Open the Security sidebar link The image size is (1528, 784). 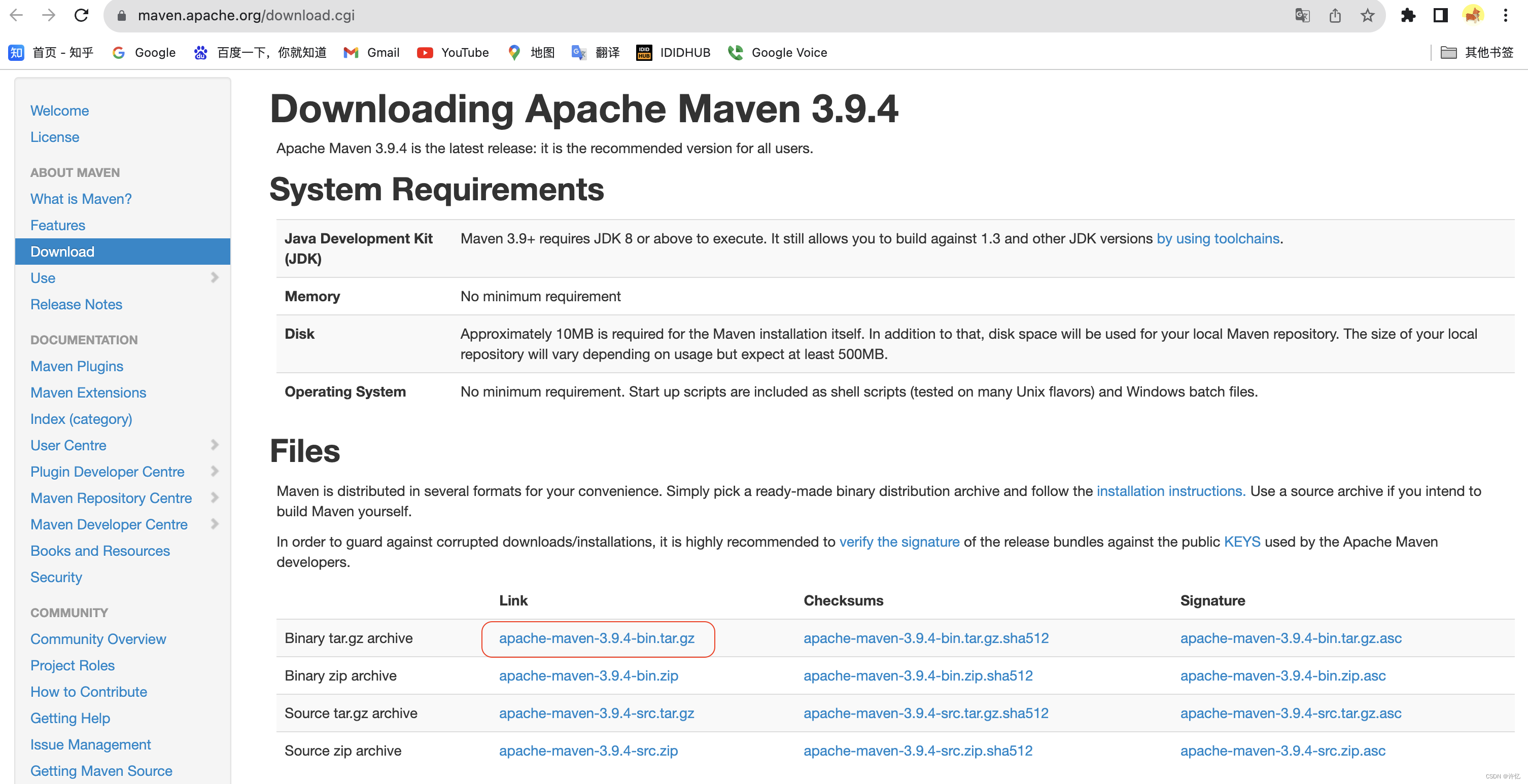[x=56, y=578]
